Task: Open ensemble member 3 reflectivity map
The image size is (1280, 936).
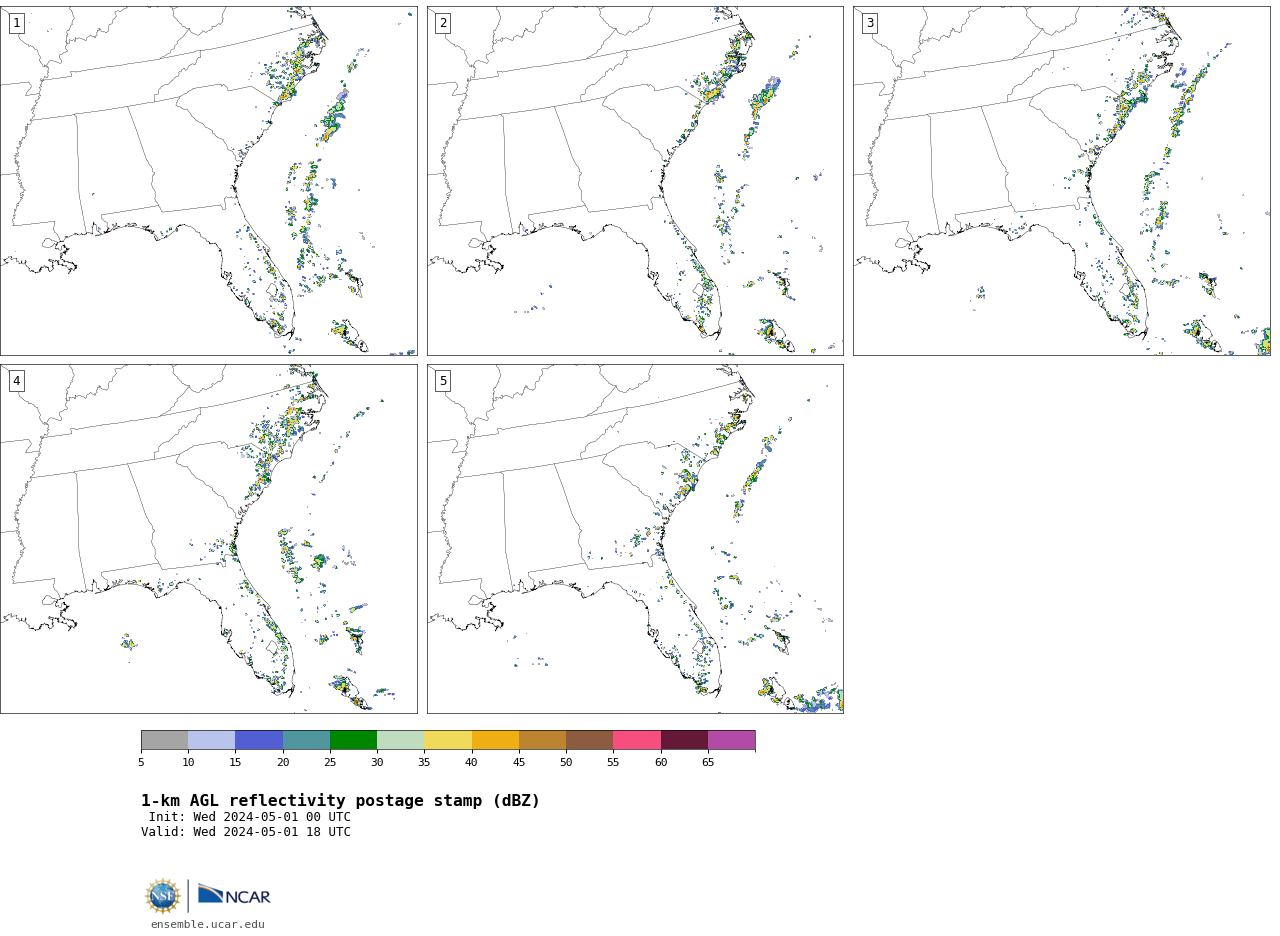Action: click(x=1062, y=181)
